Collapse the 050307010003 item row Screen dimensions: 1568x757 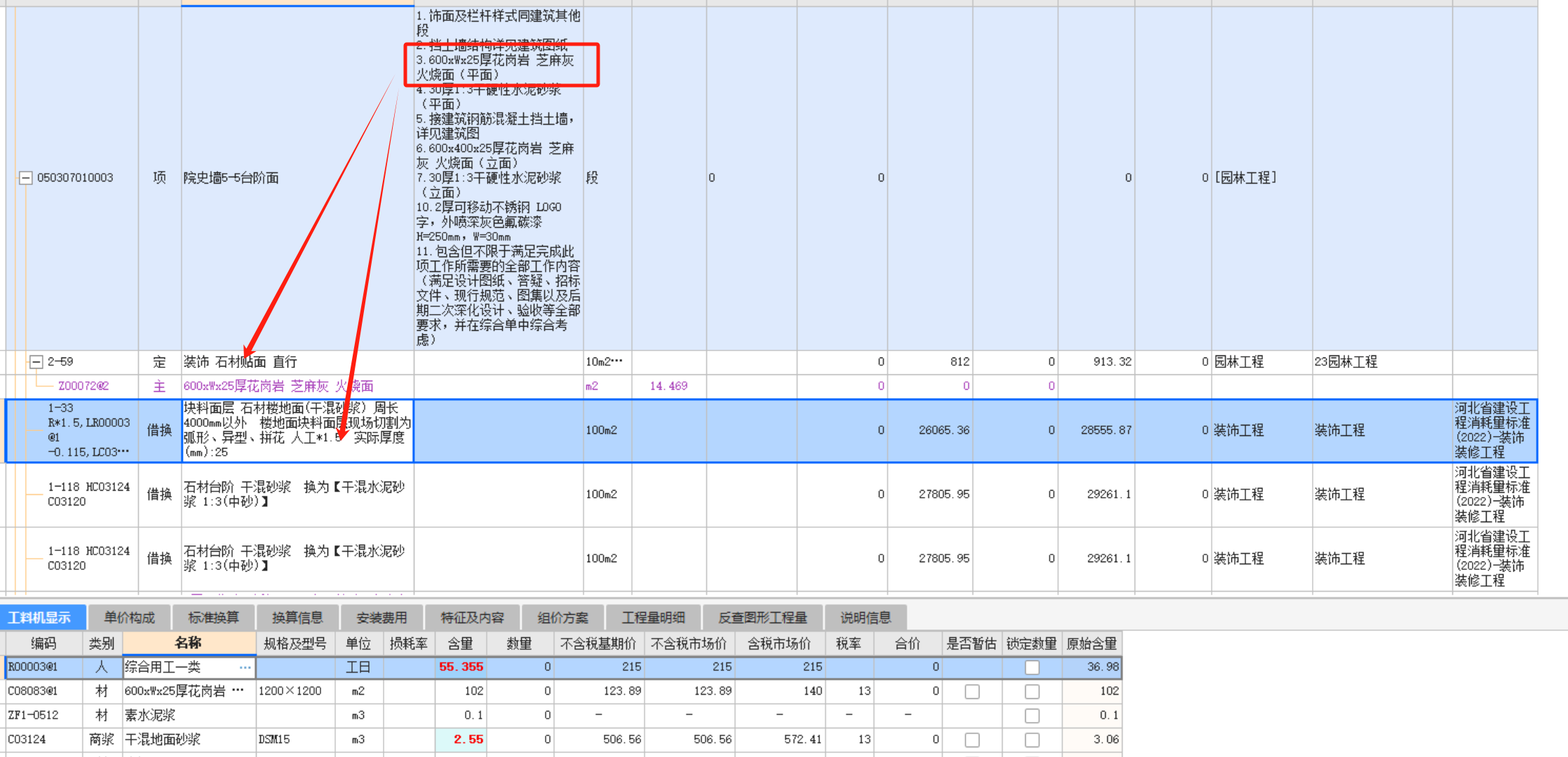[25, 178]
